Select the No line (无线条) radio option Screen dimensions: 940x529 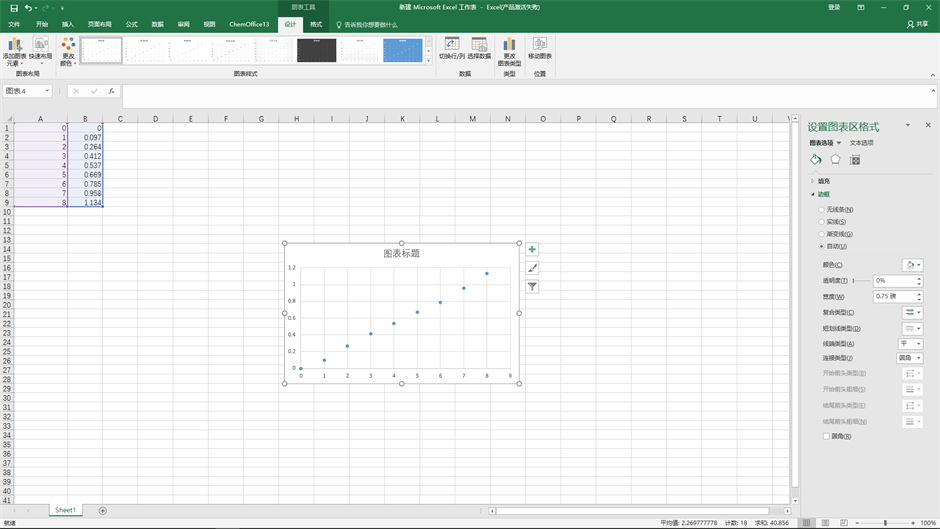pyautogui.click(x=822, y=210)
